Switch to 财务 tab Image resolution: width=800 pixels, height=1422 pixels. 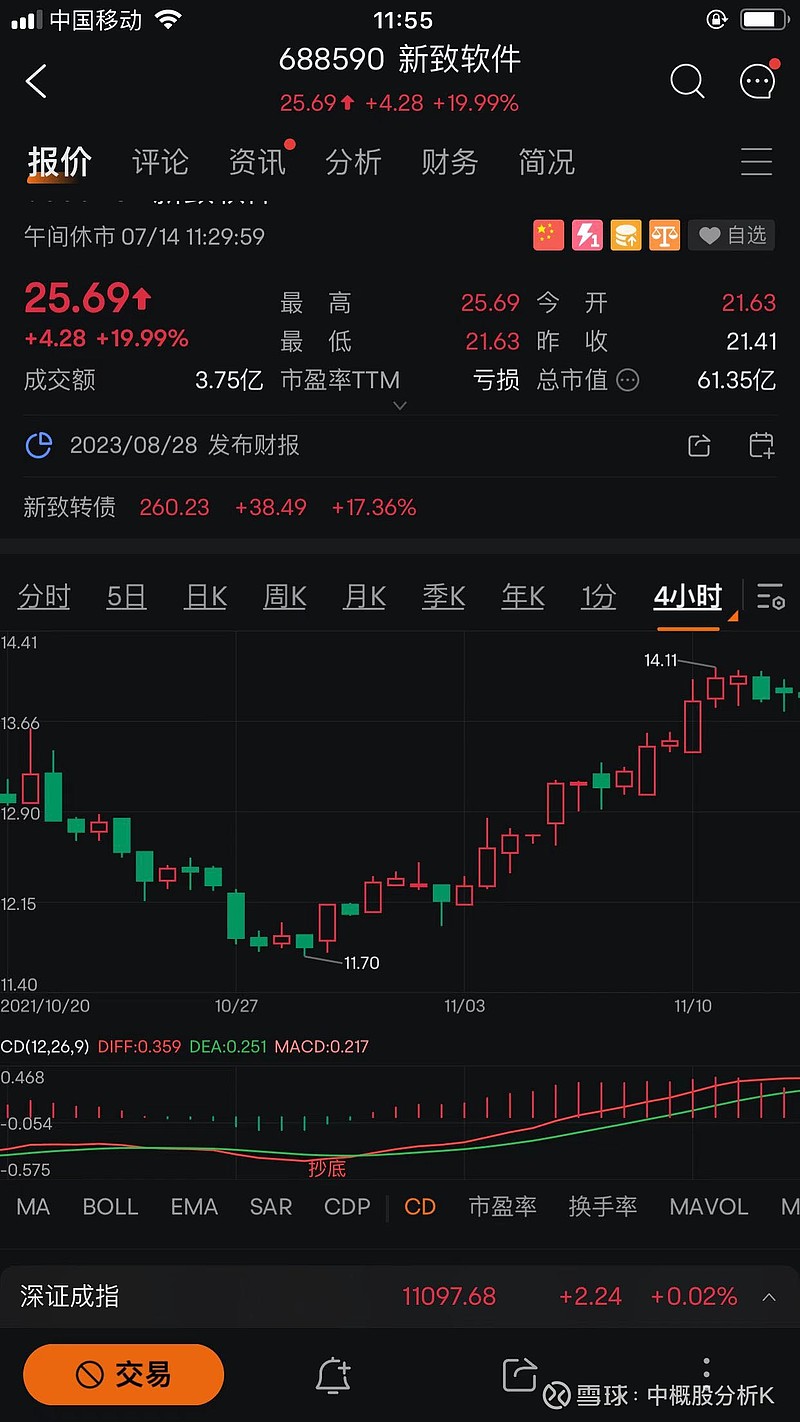(x=450, y=162)
